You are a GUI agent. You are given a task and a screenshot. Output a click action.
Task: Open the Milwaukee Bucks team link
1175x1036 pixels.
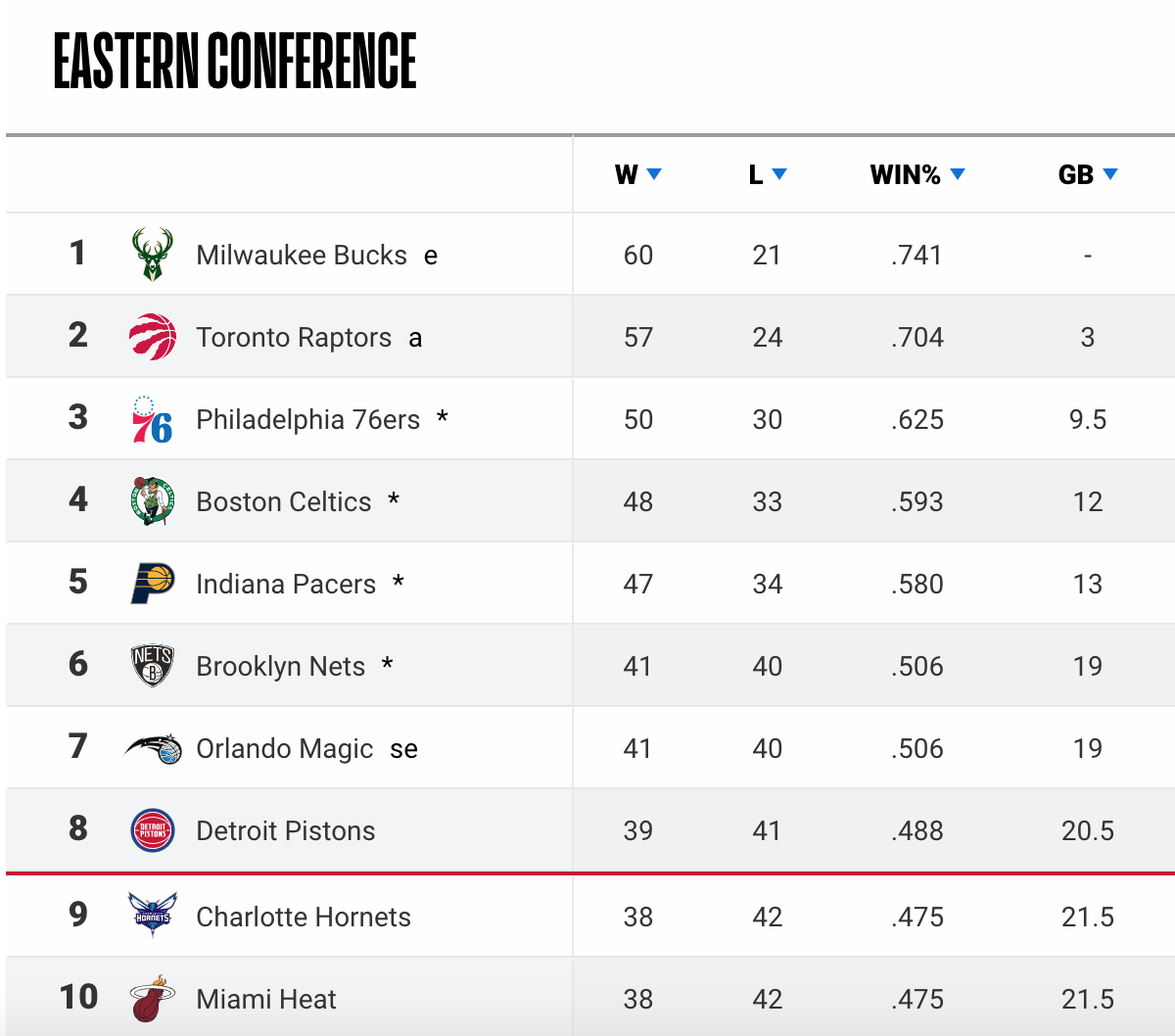tap(302, 256)
